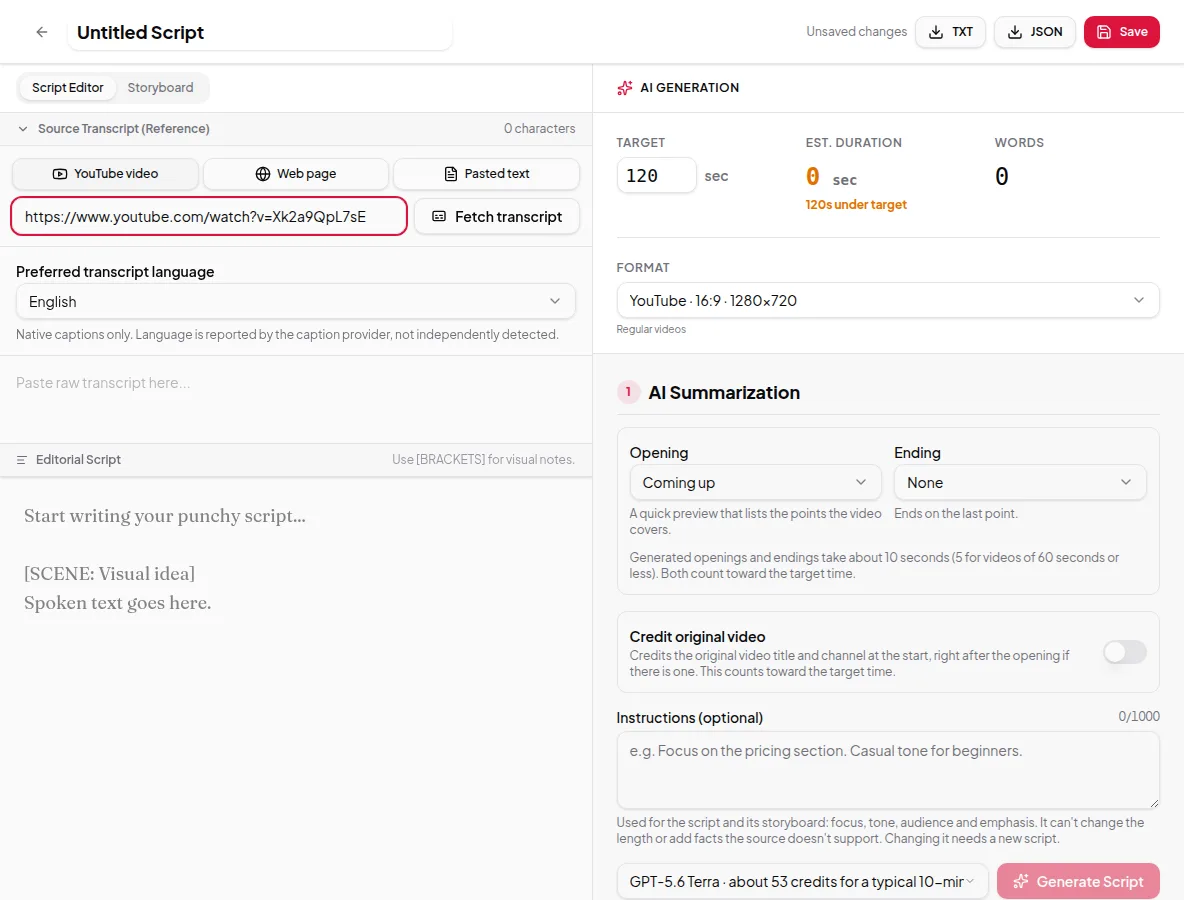Click the Paste raw transcript text area
Viewport: 1184px width, 900px height.
pyautogui.click(x=295, y=399)
